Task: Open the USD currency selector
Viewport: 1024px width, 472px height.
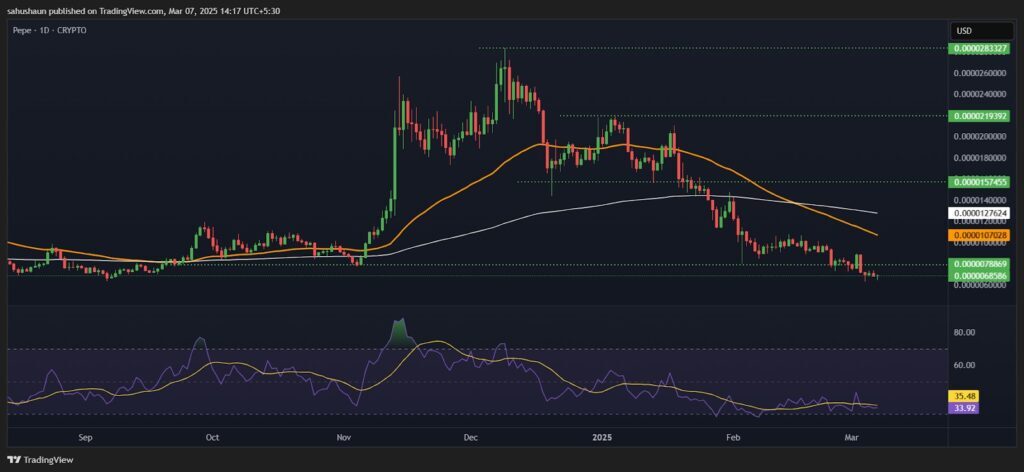Action: [x=964, y=30]
